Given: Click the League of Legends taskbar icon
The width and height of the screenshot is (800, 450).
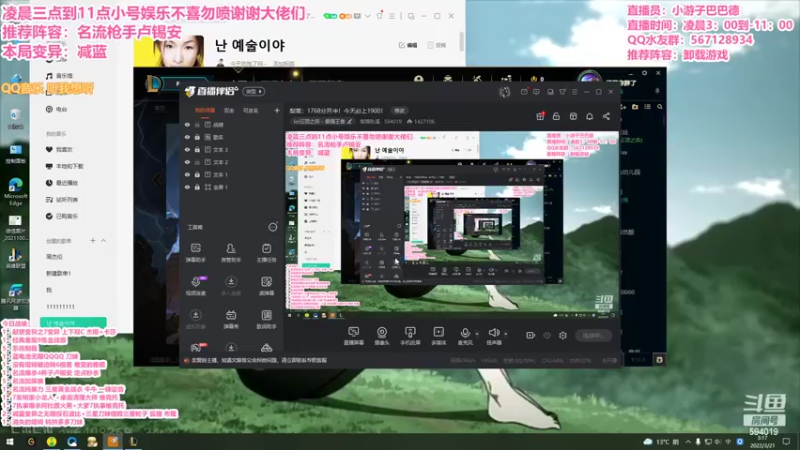Looking at the screenshot, I should click(x=133, y=442).
